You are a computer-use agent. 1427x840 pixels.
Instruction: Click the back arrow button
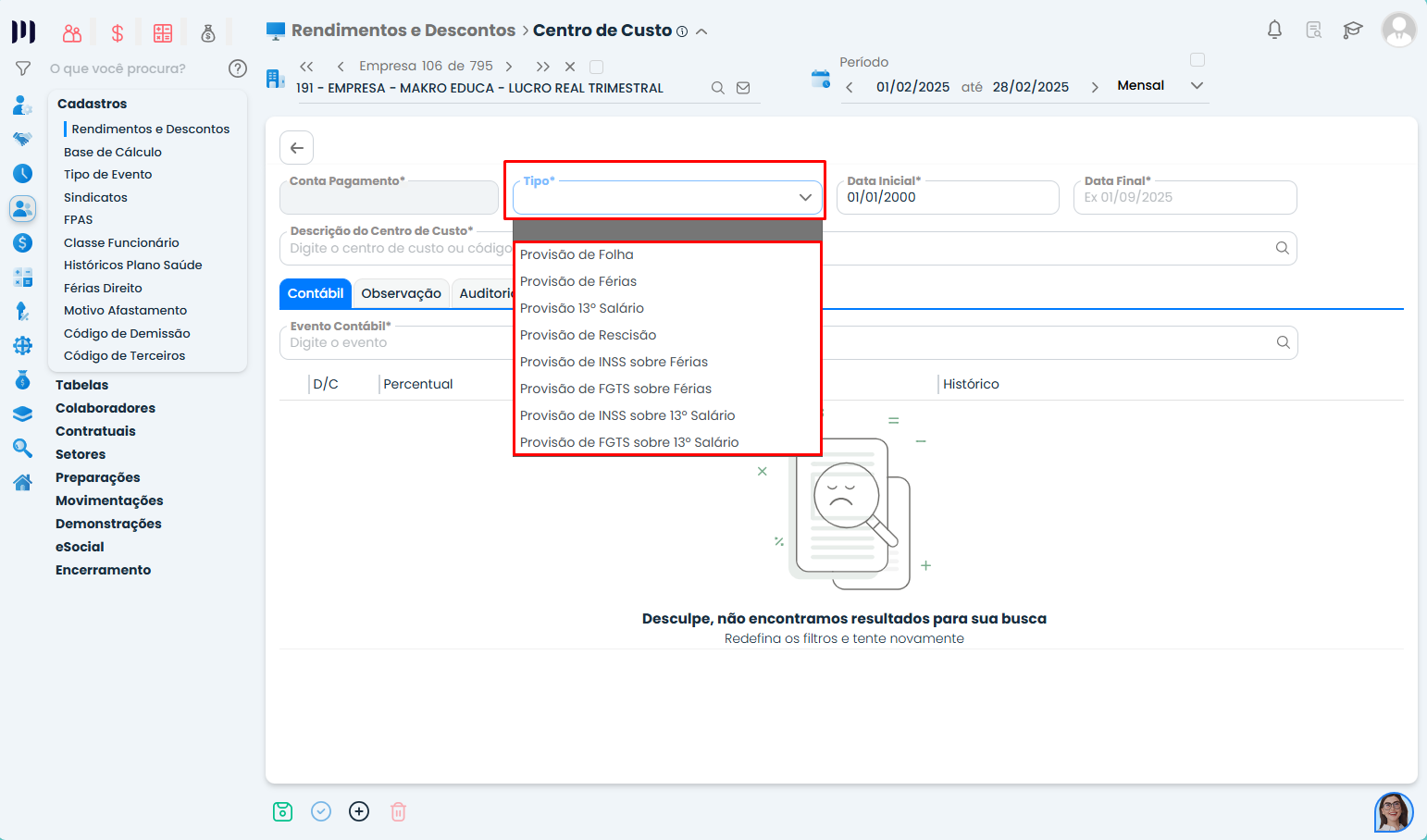[x=297, y=148]
